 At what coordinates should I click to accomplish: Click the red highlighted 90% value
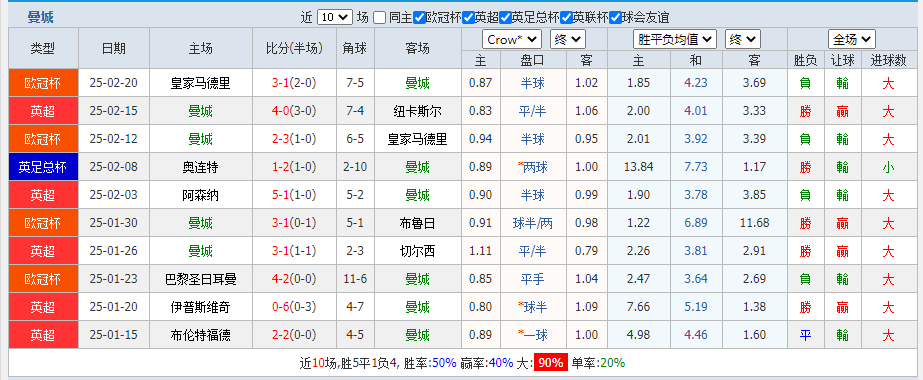click(550, 363)
